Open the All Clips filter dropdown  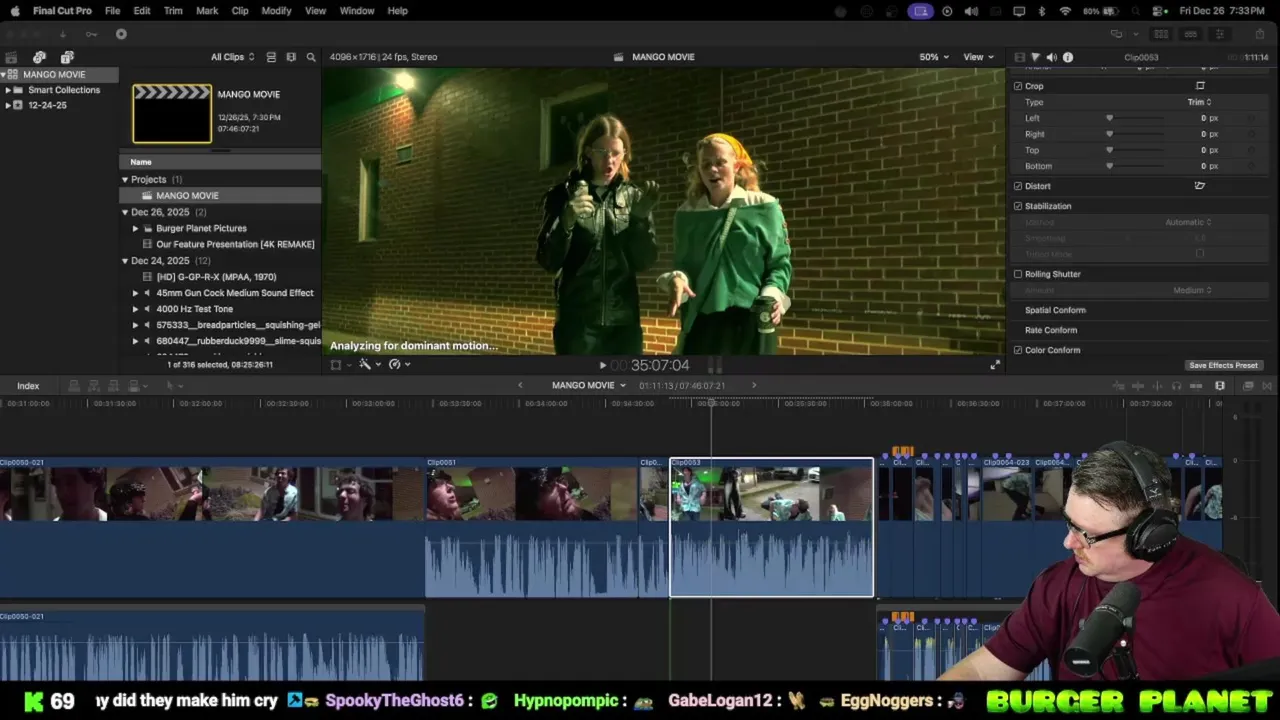[232, 57]
